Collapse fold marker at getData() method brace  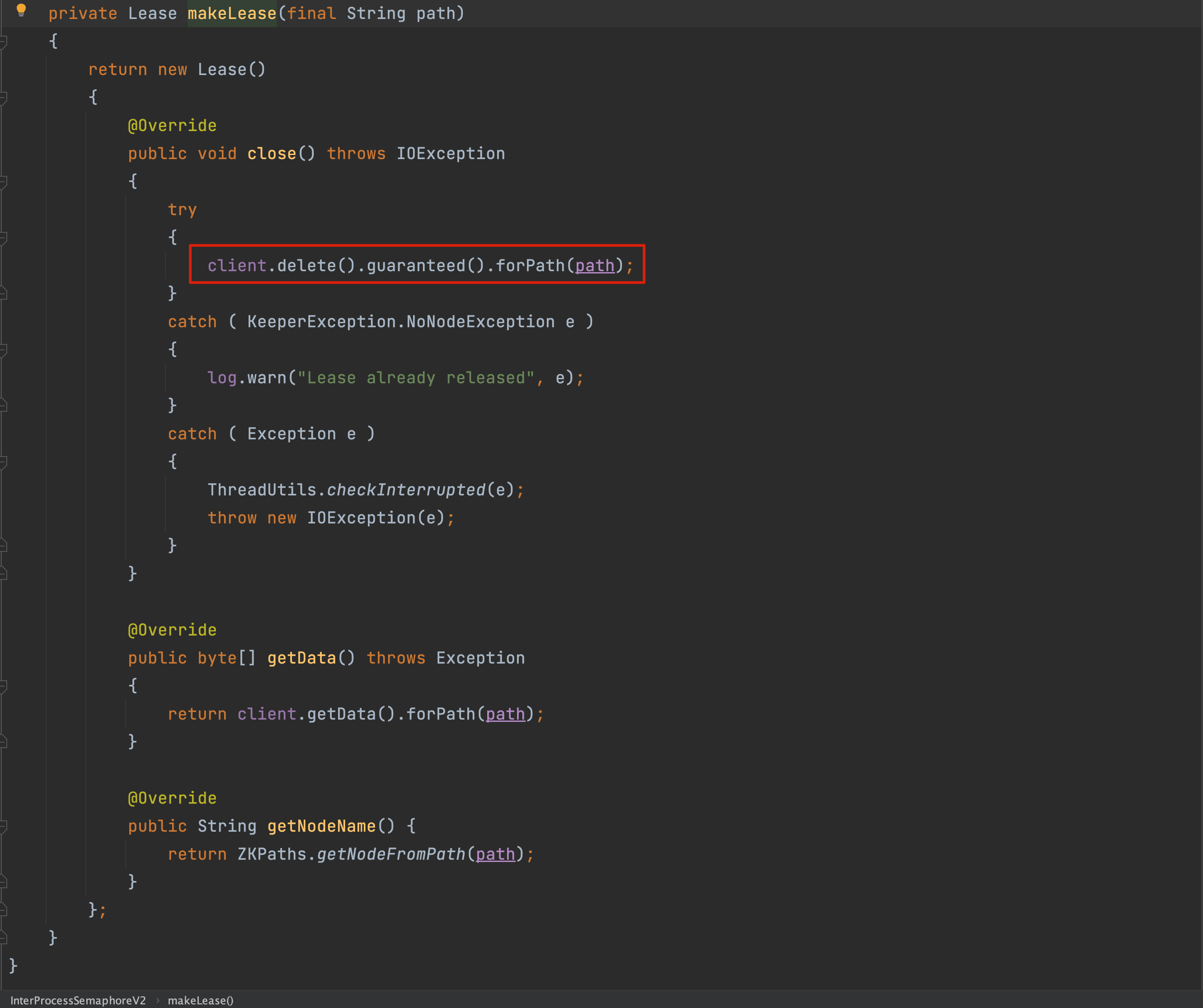tap(3, 686)
